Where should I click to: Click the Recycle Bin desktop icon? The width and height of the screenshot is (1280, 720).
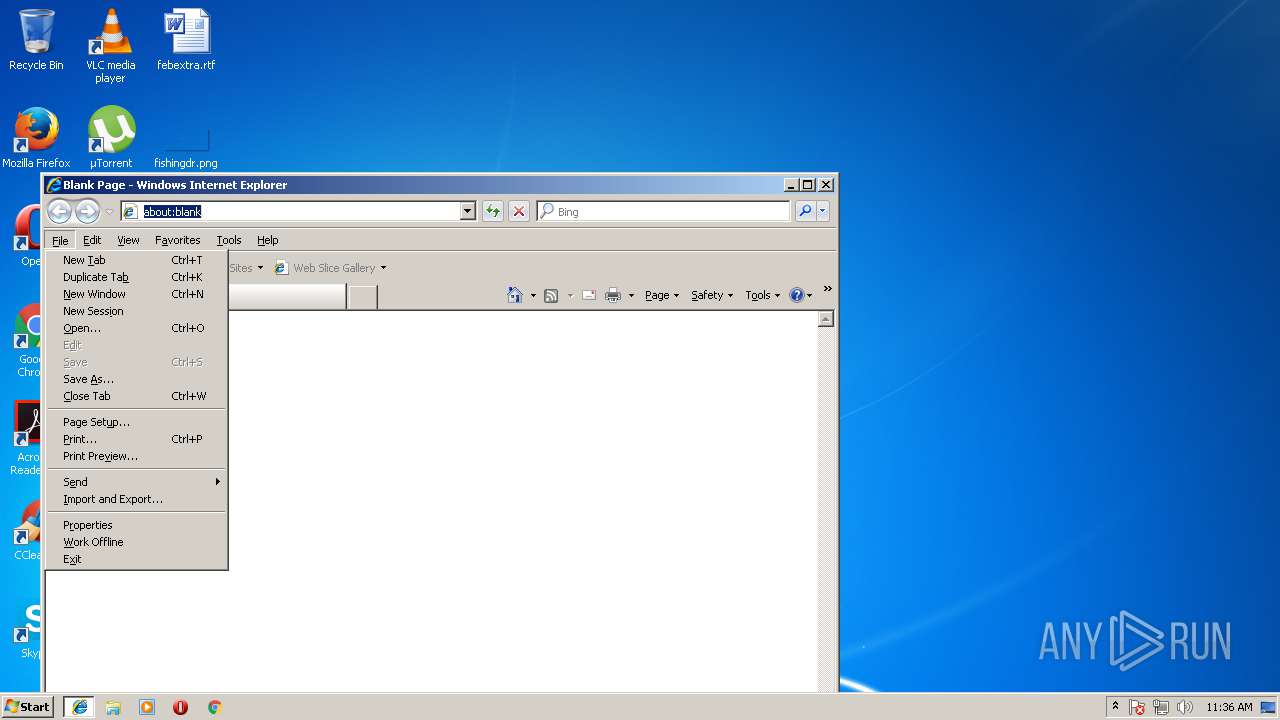(x=36, y=40)
